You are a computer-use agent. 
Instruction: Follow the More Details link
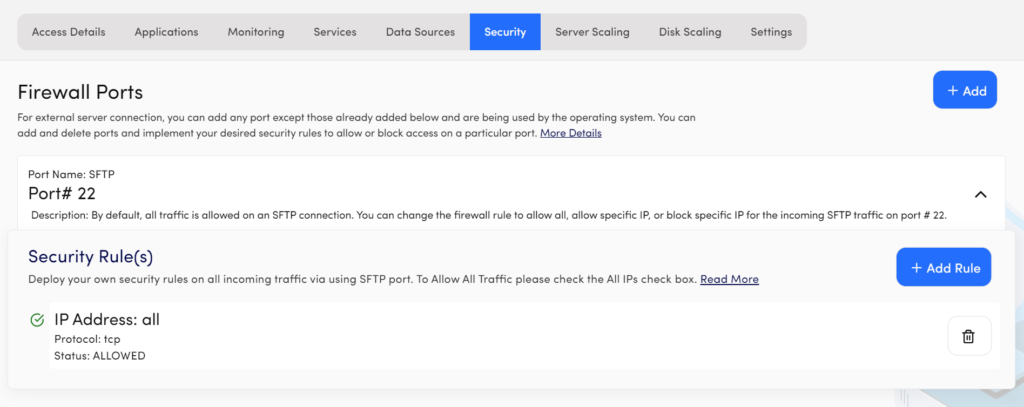pos(571,133)
